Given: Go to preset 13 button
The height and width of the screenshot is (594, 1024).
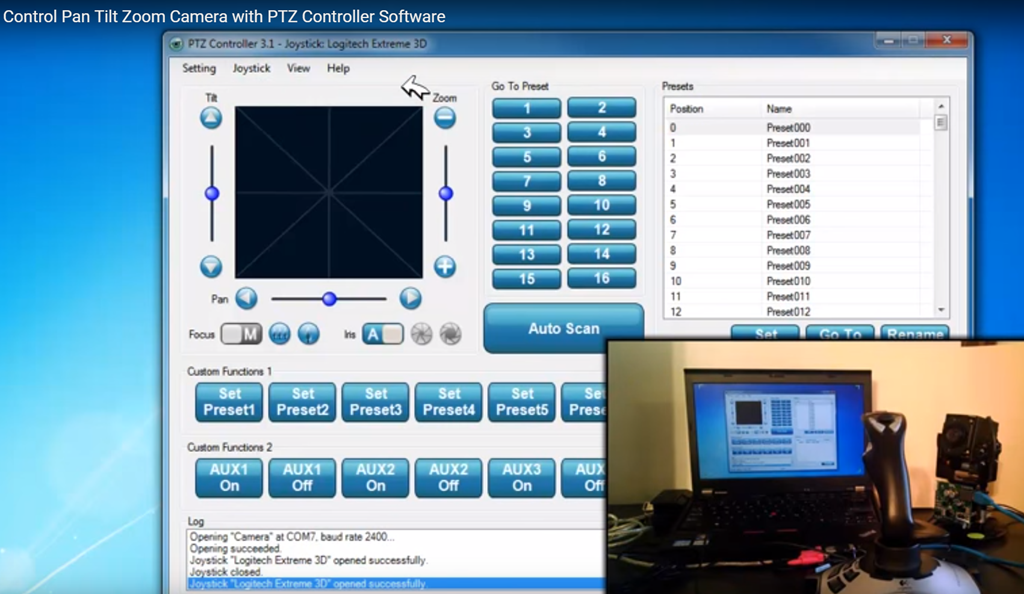Looking at the screenshot, I should (x=526, y=255).
